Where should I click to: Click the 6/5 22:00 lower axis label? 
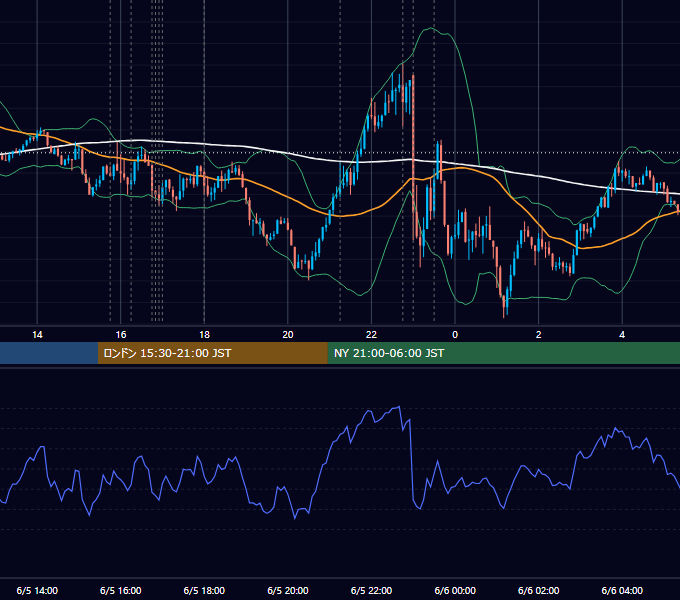(371, 591)
